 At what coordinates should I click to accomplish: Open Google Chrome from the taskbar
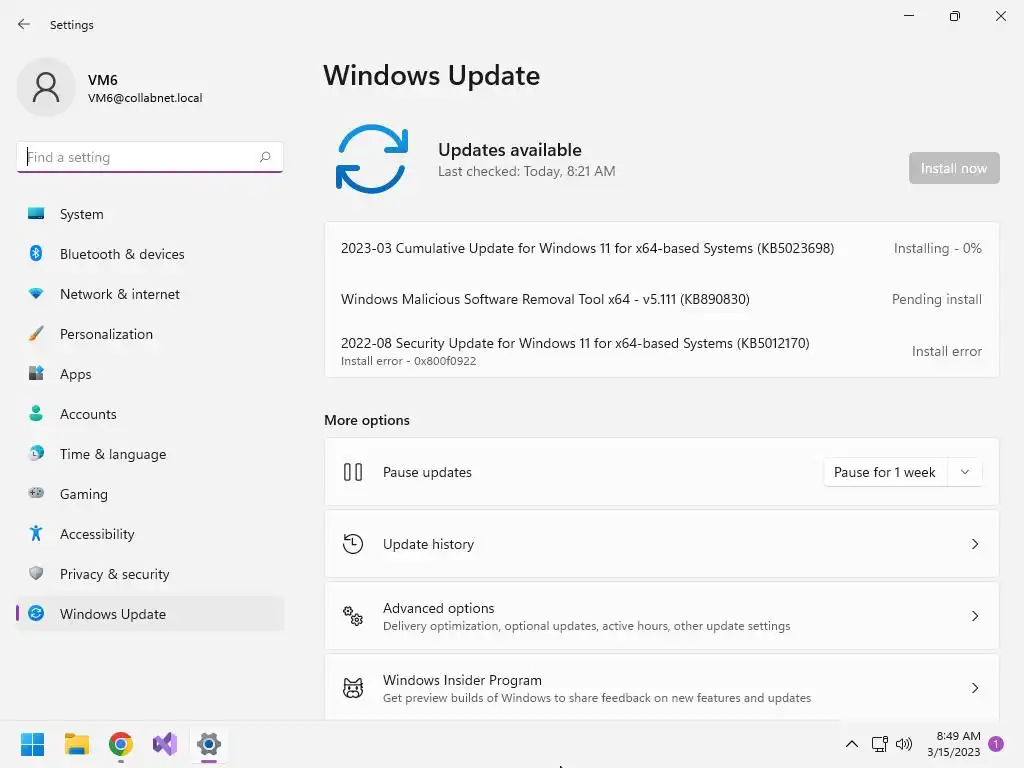click(x=121, y=744)
